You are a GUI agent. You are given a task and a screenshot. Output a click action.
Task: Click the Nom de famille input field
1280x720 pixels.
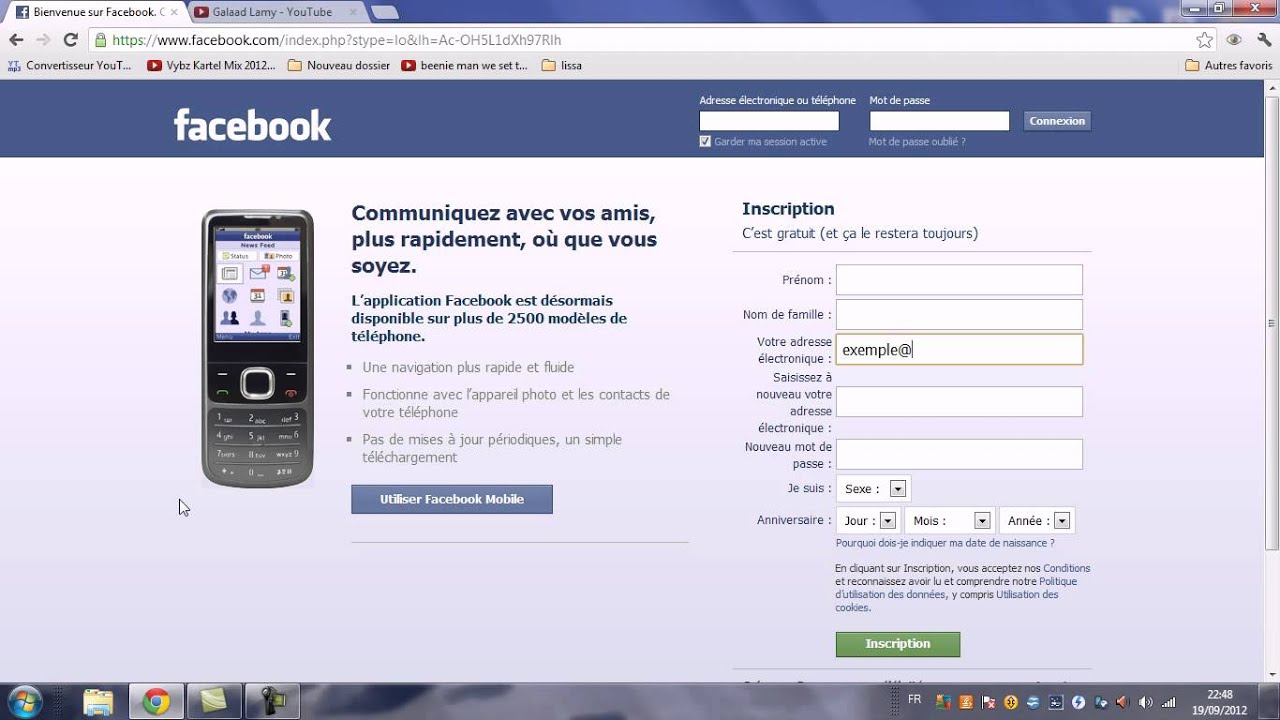pyautogui.click(x=959, y=314)
